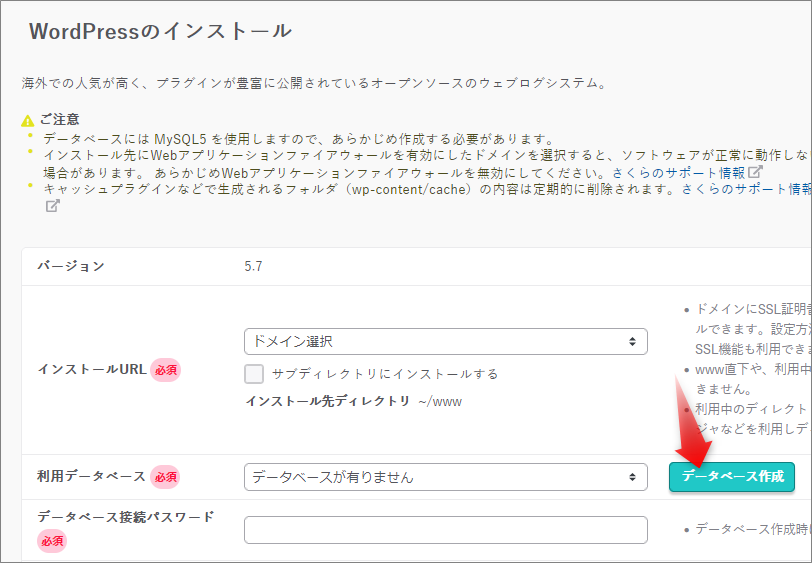Click the WordPressのインストール page heading
The width and height of the screenshot is (812, 563).
pos(160,31)
